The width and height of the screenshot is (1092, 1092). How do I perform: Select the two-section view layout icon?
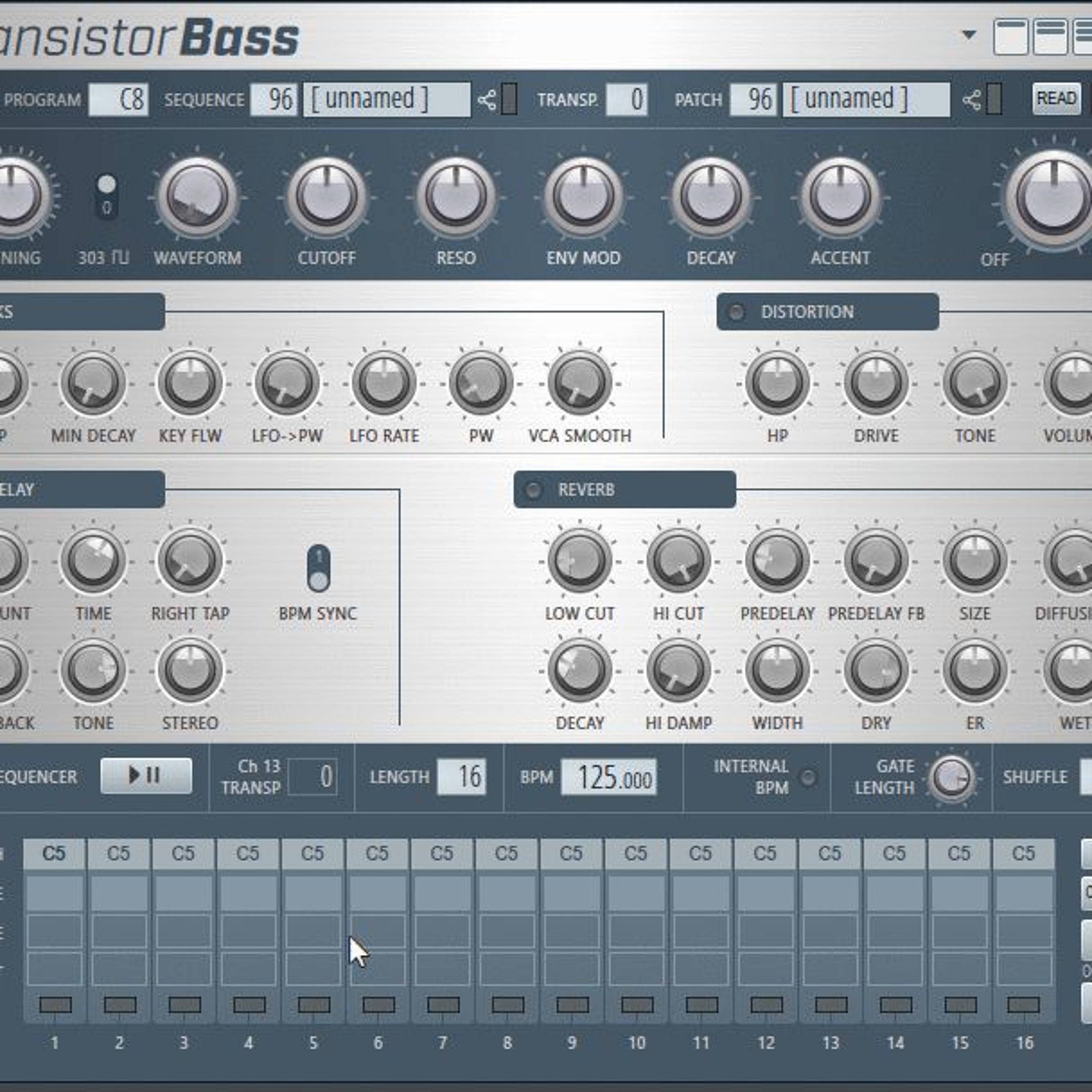pos(1050,36)
